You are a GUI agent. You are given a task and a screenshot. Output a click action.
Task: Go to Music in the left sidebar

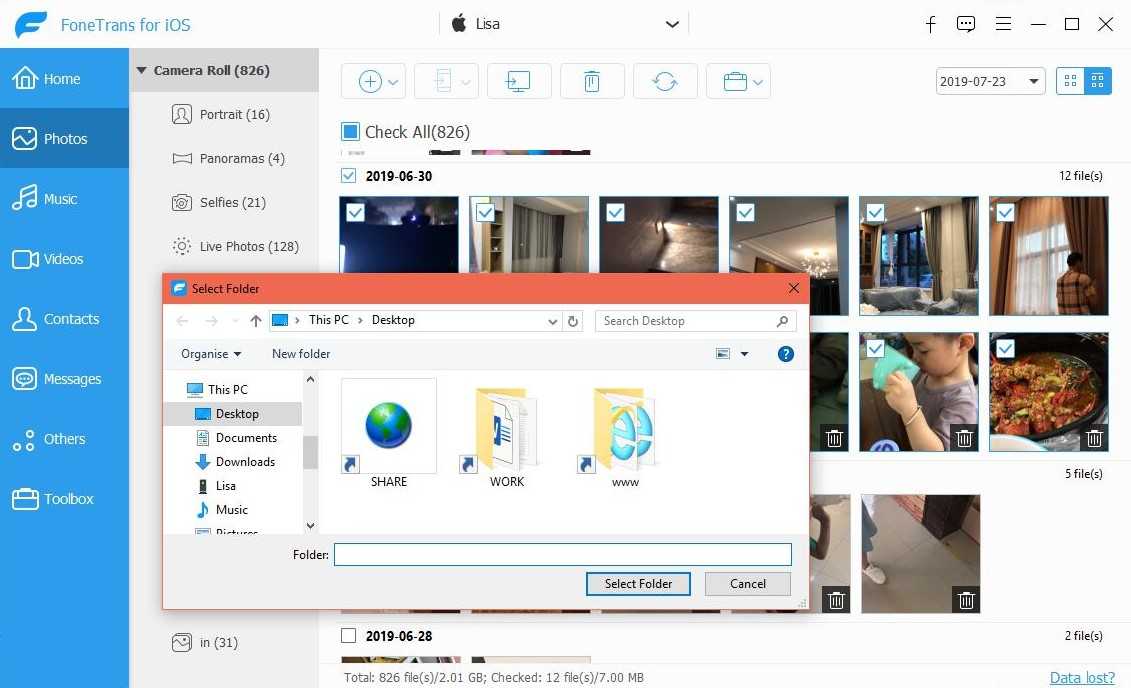coord(60,199)
